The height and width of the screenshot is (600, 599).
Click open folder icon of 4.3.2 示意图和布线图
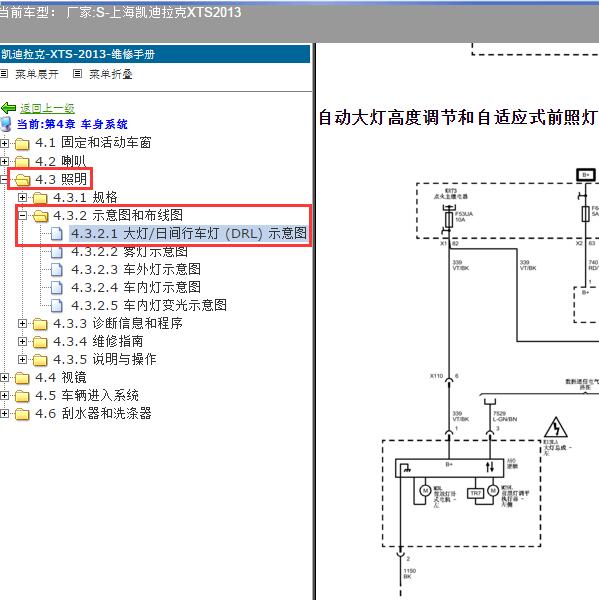pos(41,216)
